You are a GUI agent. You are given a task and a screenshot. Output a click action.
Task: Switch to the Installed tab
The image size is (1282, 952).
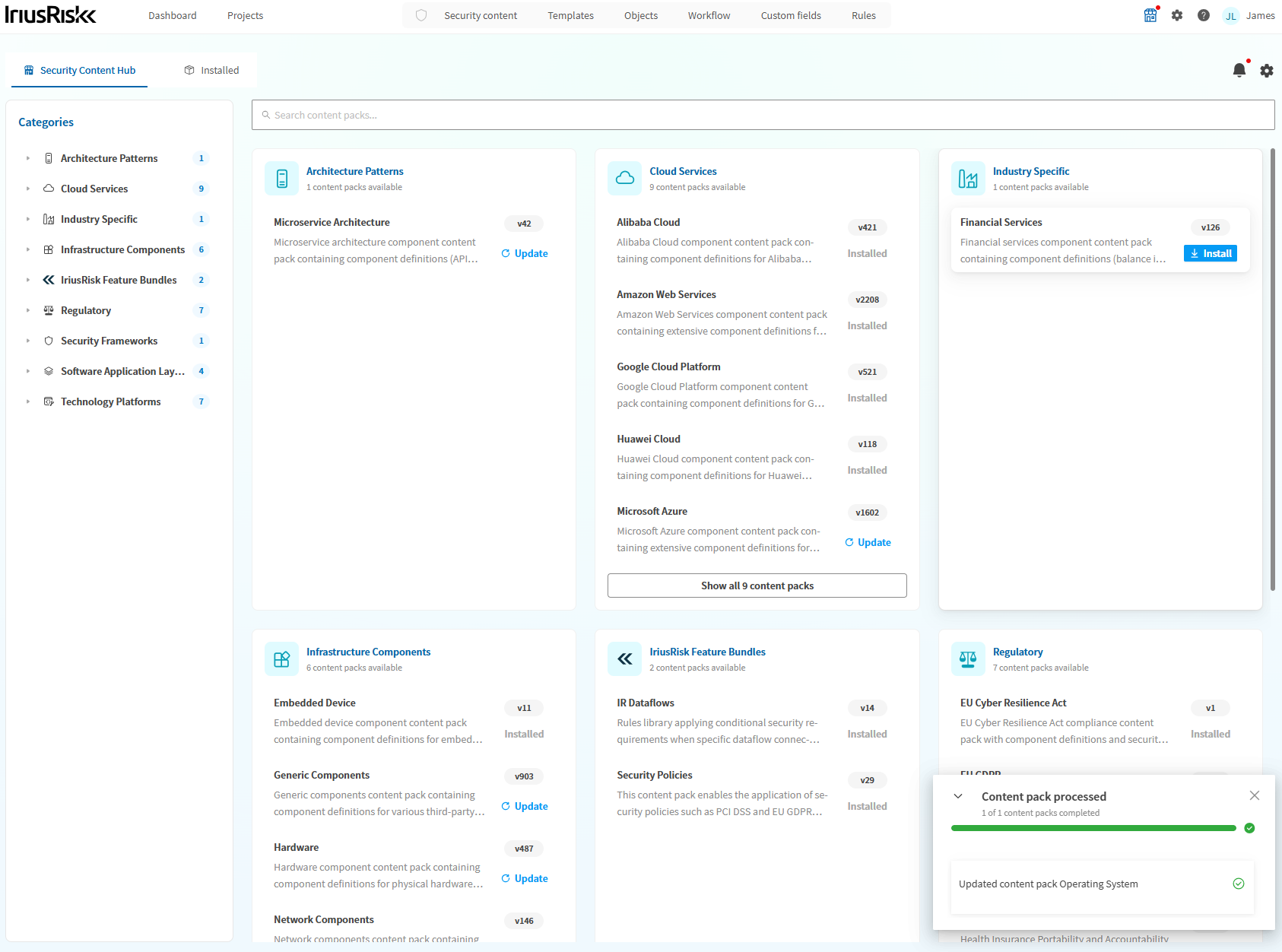211,70
